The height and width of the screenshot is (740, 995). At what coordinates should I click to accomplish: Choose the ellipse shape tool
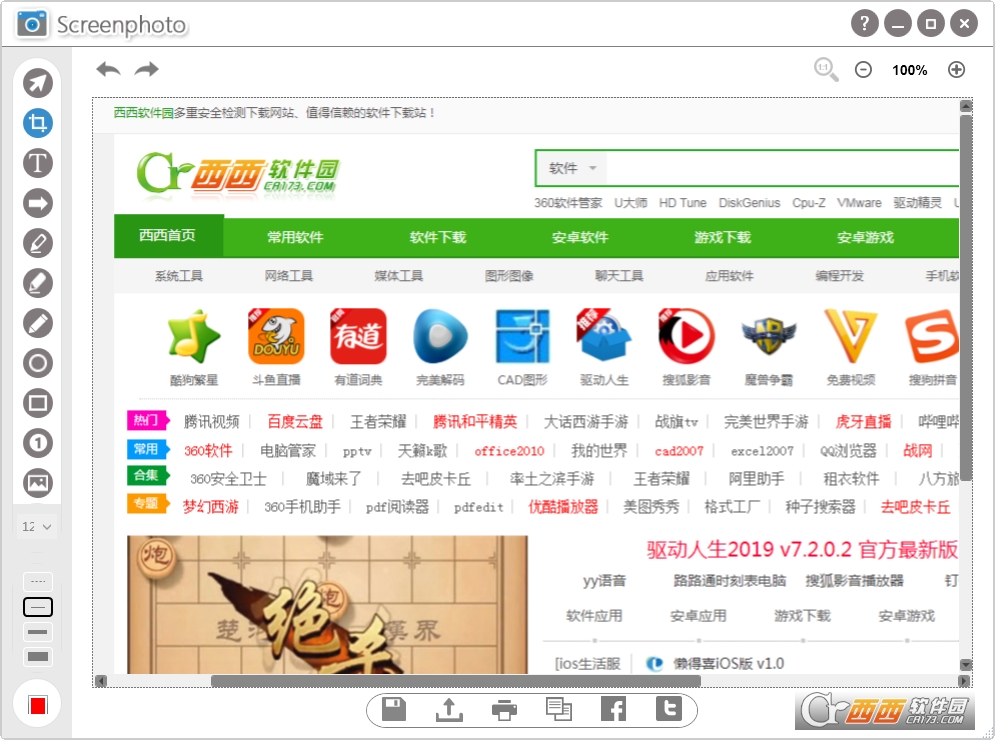click(x=37, y=363)
